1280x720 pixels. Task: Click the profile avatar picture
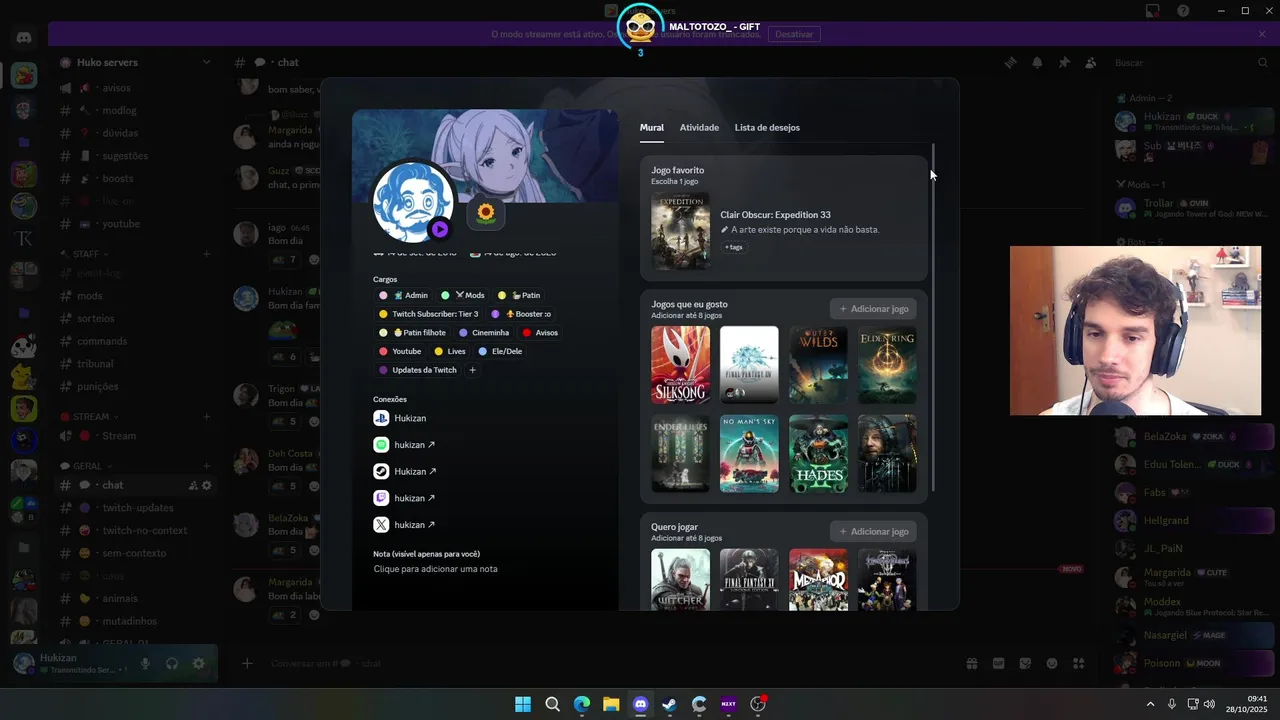pos(413,202)
